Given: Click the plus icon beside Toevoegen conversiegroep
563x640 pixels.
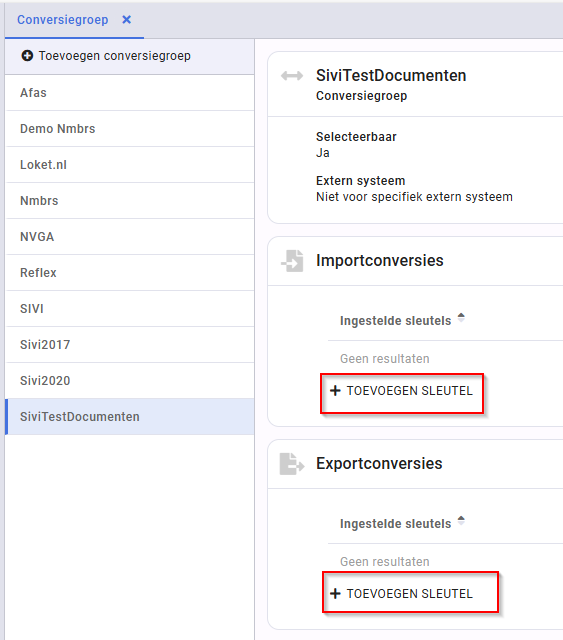Looking at the screenshot, I should click(27, 56).
